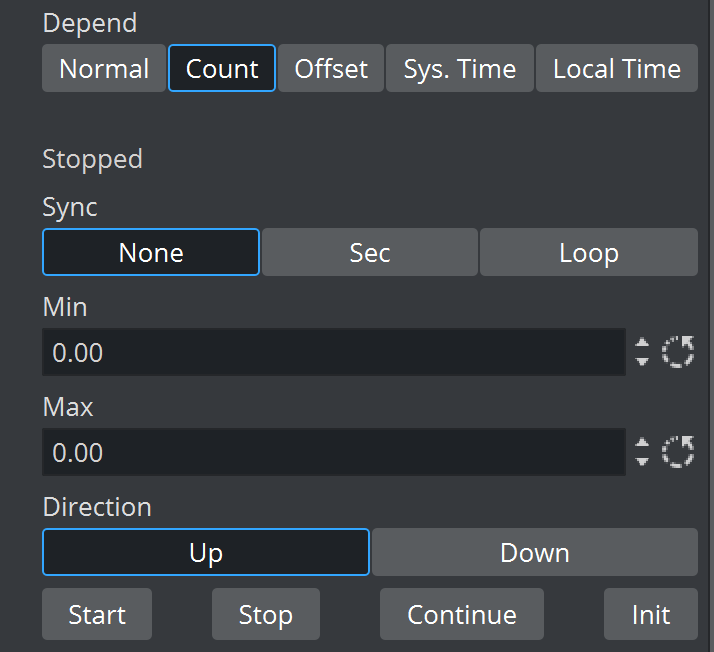Click the Min field stepper up arrow

pos(642,344)
